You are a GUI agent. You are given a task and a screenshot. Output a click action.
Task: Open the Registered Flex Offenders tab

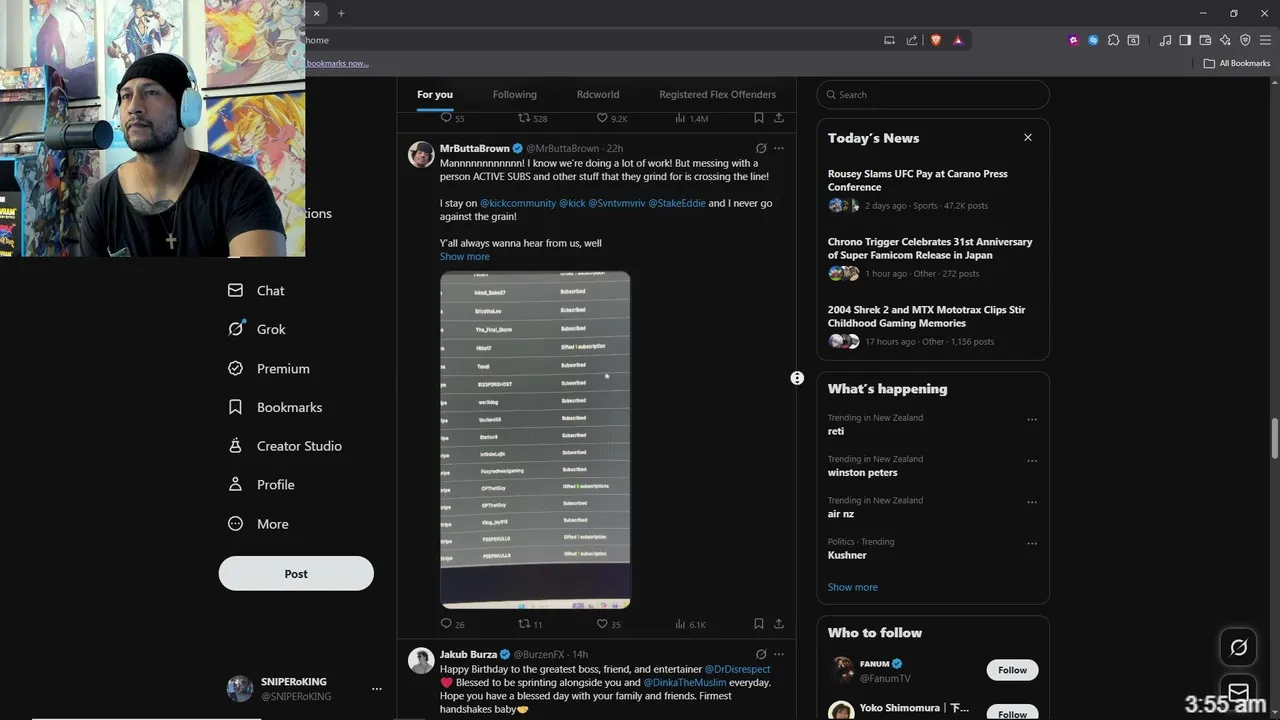717,94
